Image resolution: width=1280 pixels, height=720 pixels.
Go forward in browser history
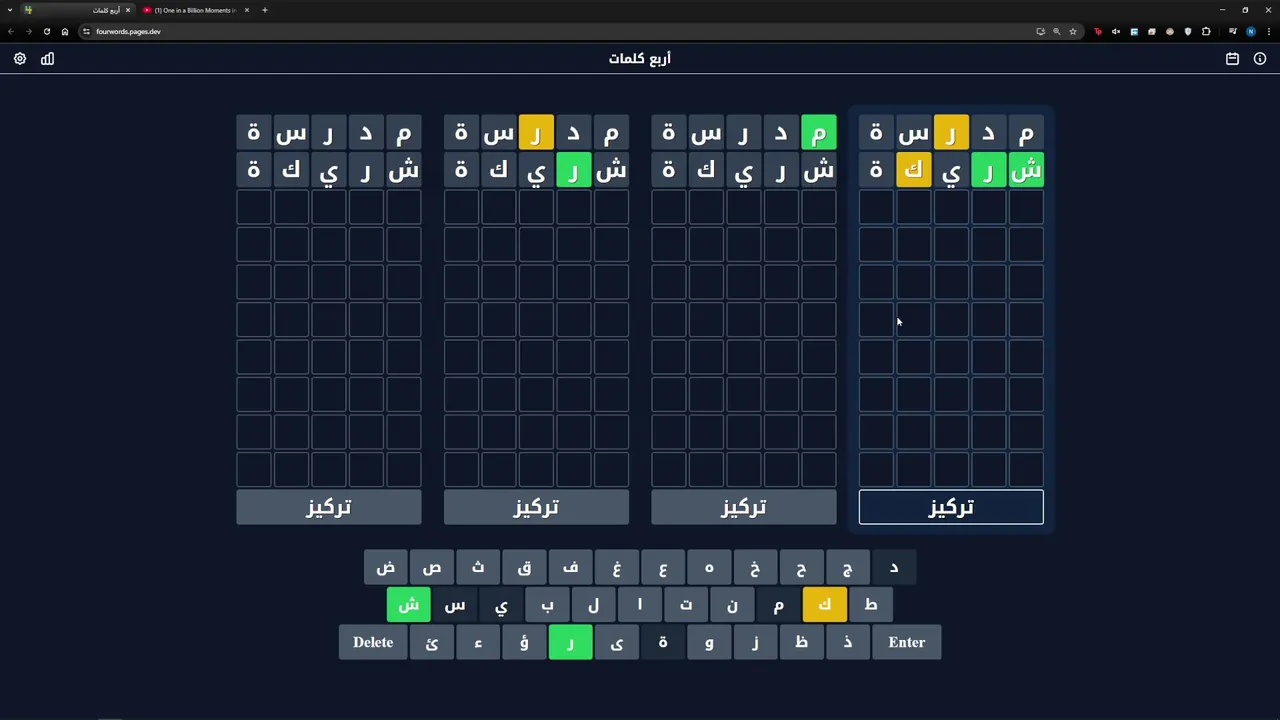click(x=28, y=31)
